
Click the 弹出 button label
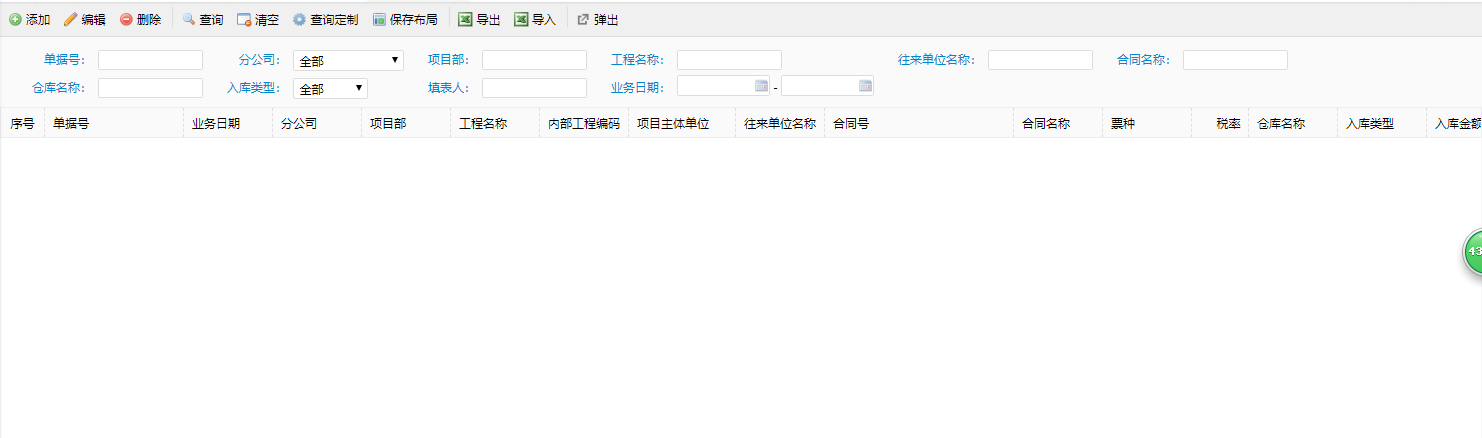point(606,20)
